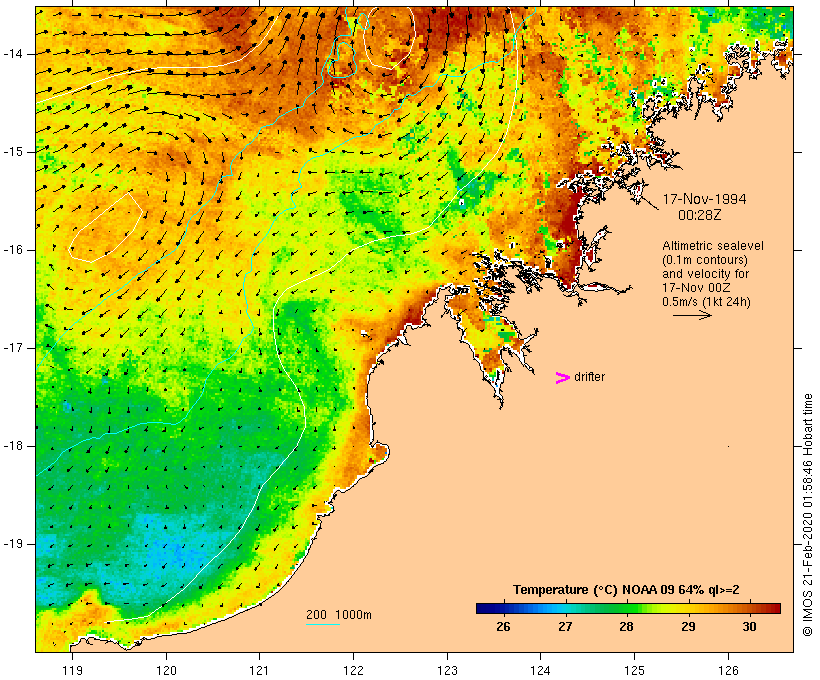Click the latitude axis label '-16'
The width and height of the screenshot is (820, 680).
tap(13, 250)
